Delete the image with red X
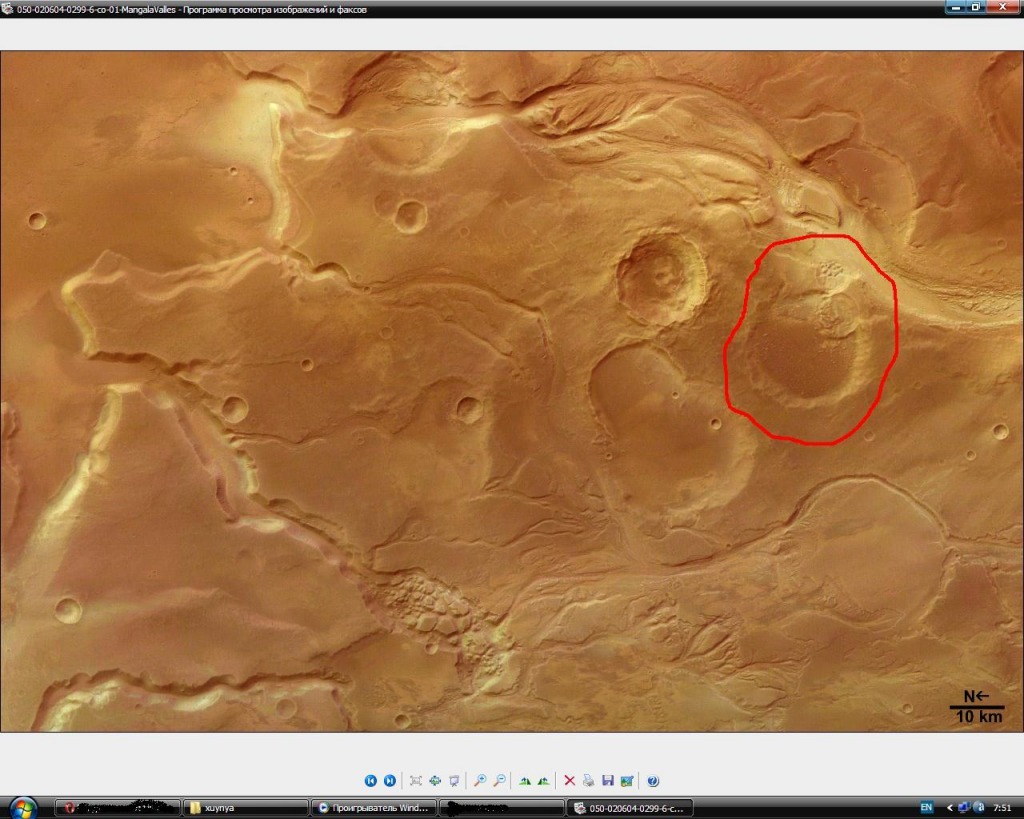Screen dimensions: 1024x819 pos(569,780)
